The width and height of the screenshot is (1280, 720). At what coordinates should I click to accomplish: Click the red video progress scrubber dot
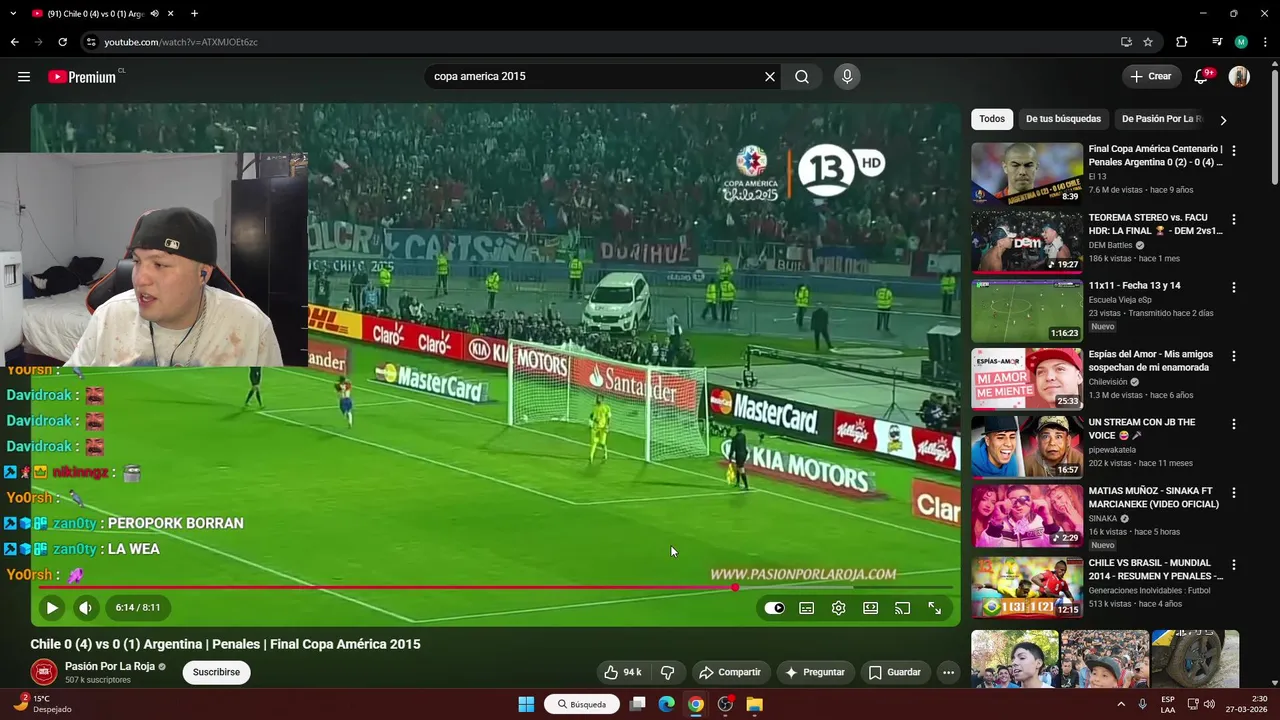735,587
